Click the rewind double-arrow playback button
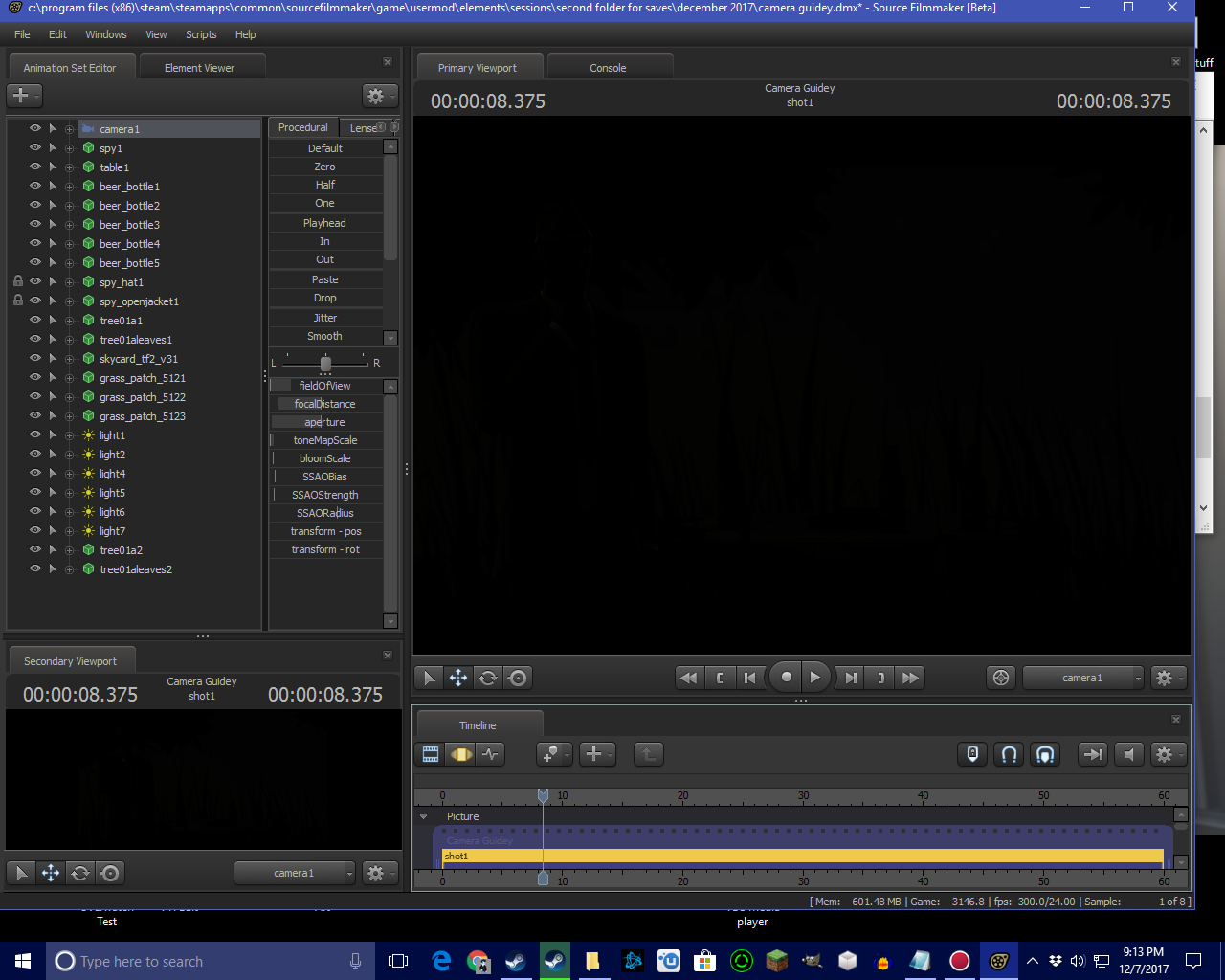Image resolution: width=1225 pixels, height=980 pixels. (x=688, y=678)
